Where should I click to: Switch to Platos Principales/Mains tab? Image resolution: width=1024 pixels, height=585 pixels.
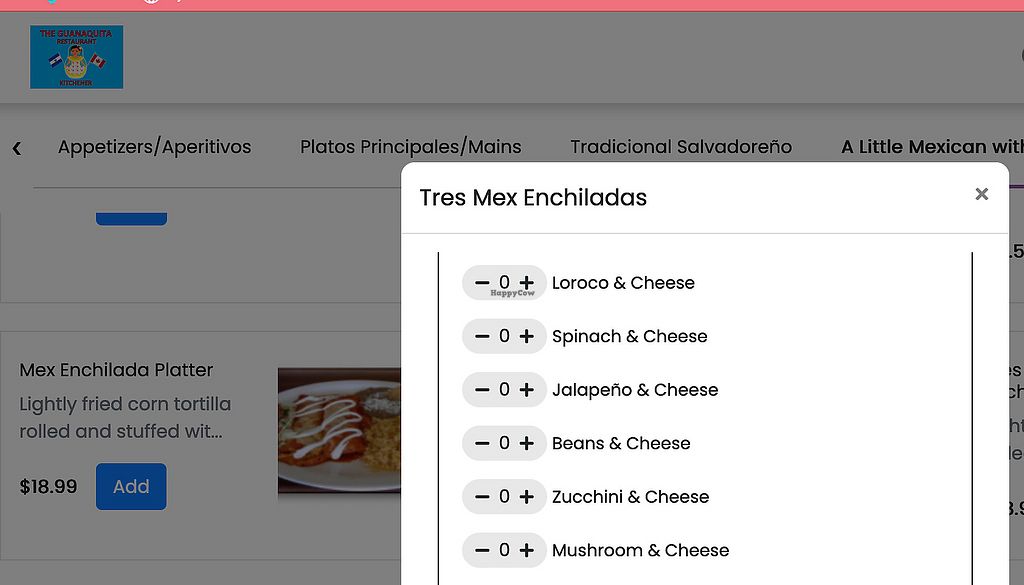pyautogui.click(x=410, y=147)
